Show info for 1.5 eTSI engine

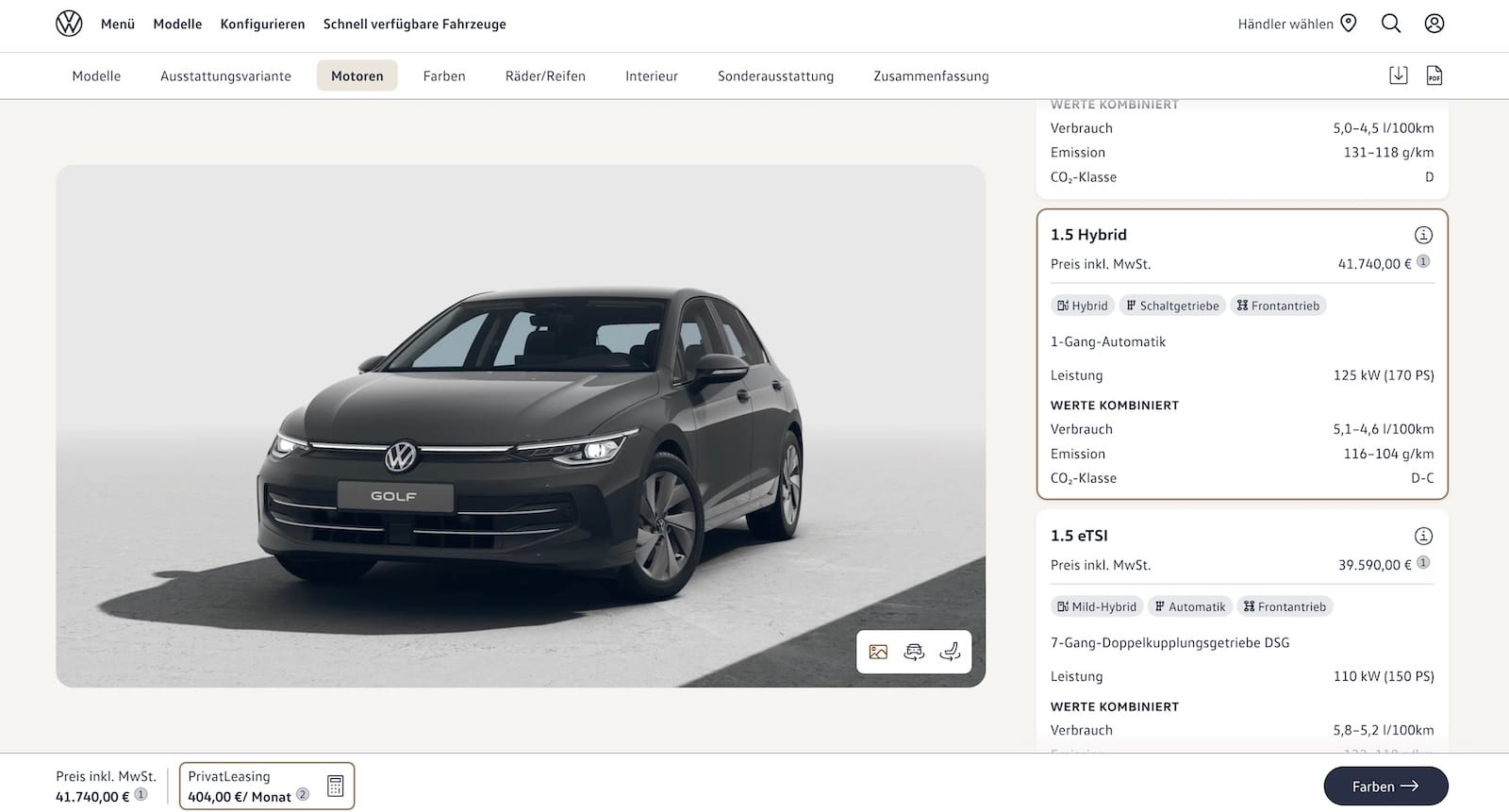1423,536
